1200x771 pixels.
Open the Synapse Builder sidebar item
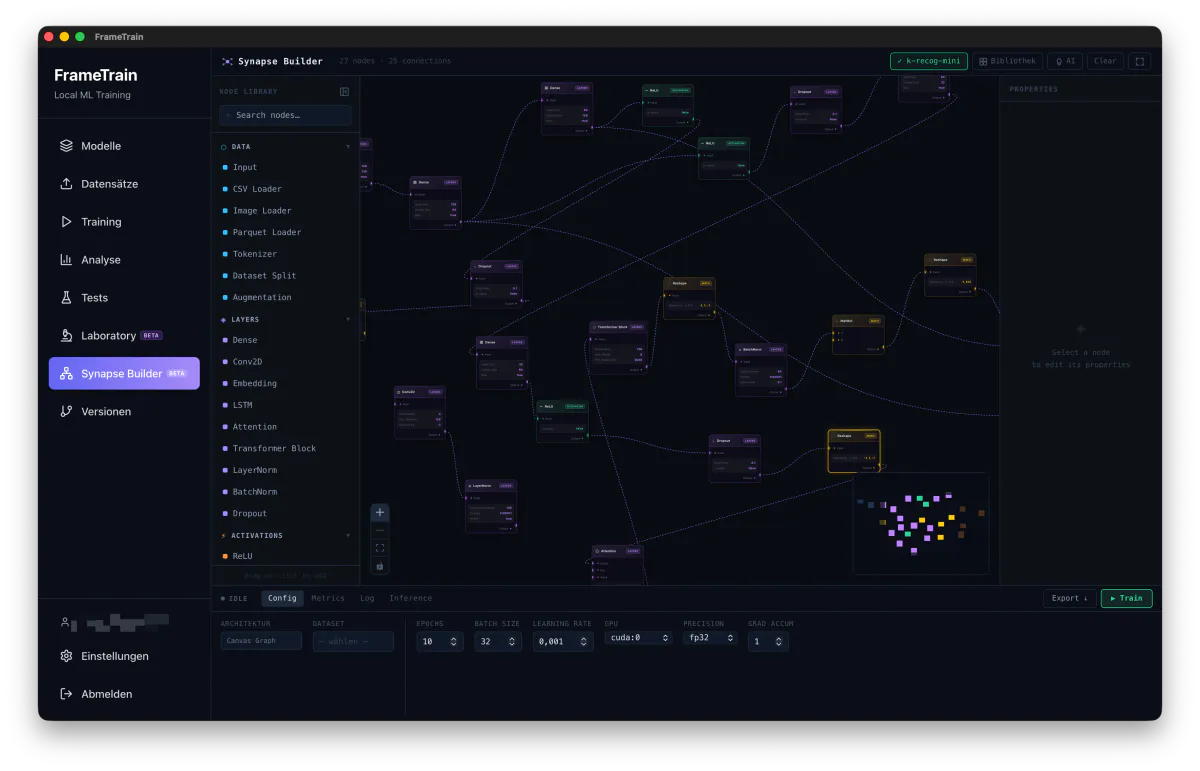tap(124, 373)
